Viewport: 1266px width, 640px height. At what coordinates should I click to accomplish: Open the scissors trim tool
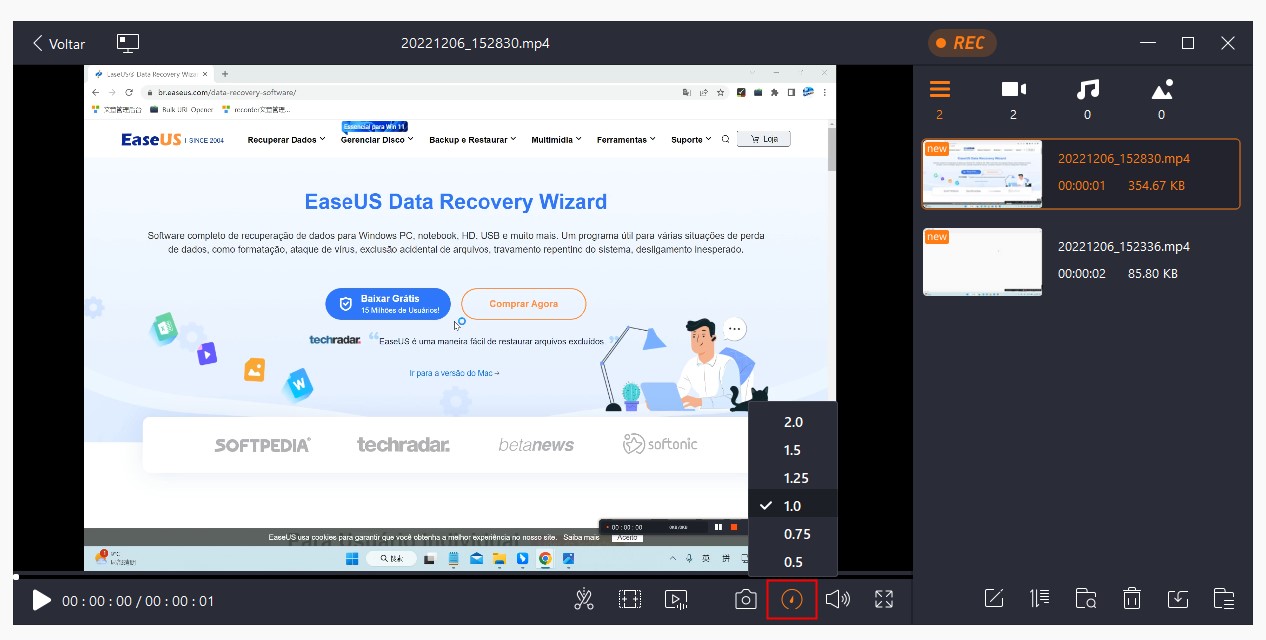[584, 599]
